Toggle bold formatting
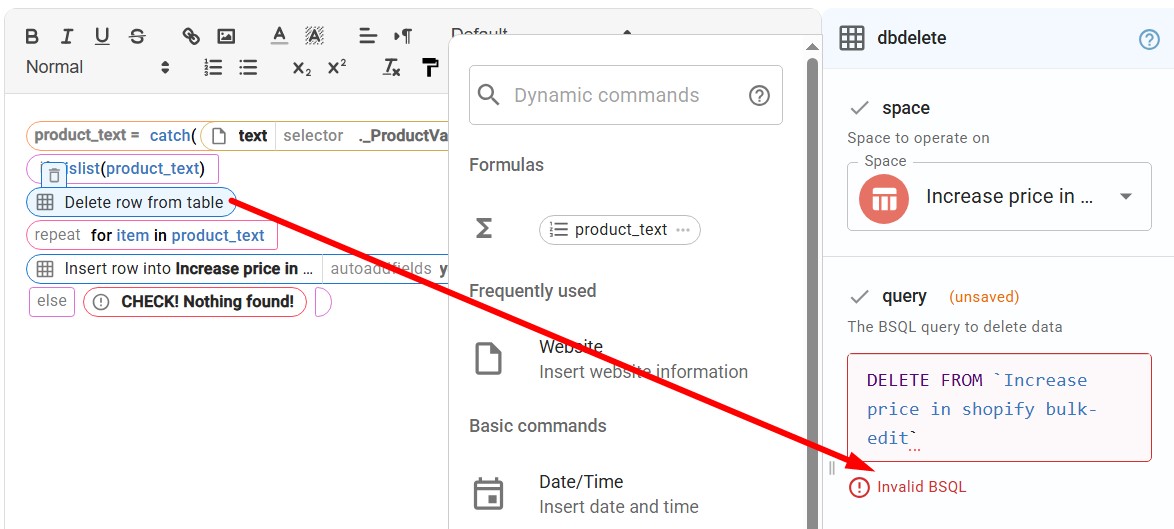Image resolution: width=1174 pixels, height=529 pixels. [32, 37]
